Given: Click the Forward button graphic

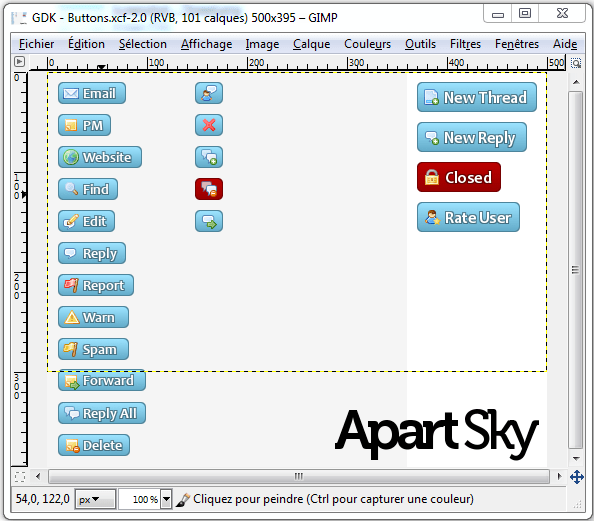Looking at the screenshot, I should tap(102, 380).
